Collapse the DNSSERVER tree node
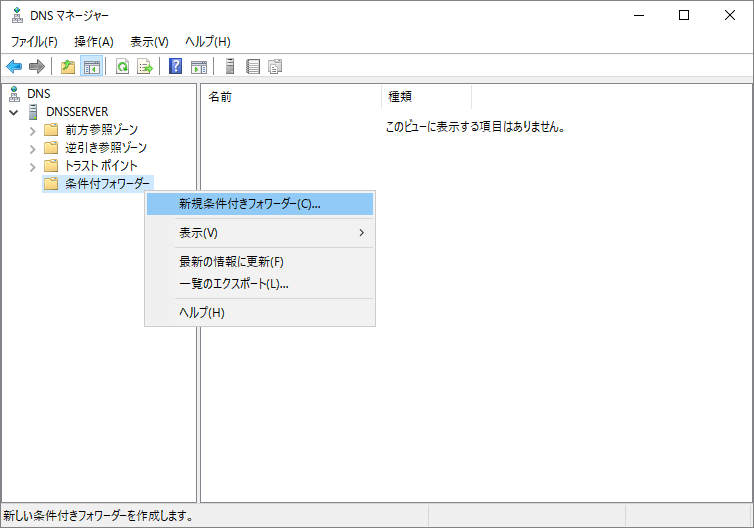 [x=13, y=112]
